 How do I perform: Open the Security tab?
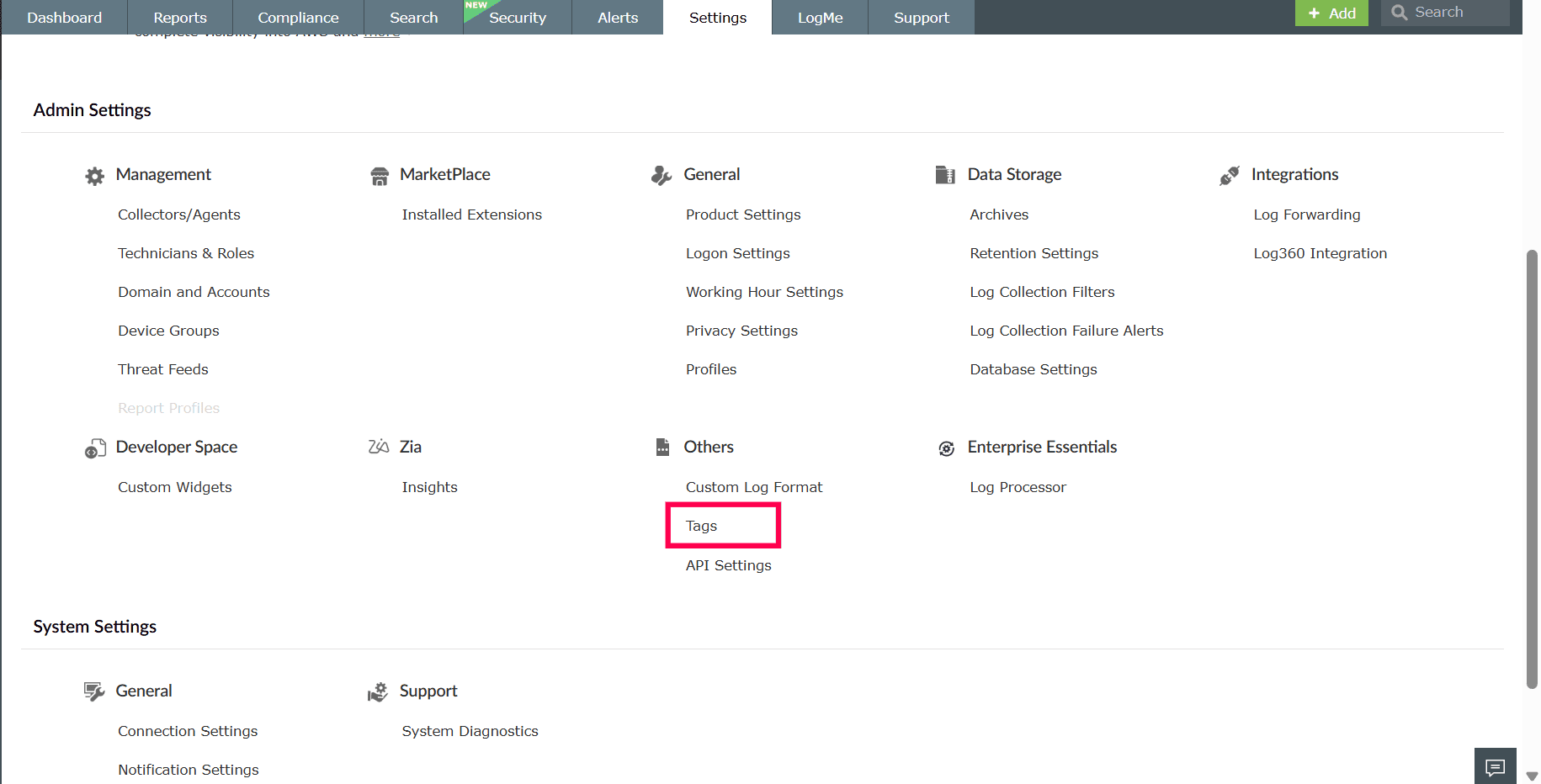(x=517, y=18)
